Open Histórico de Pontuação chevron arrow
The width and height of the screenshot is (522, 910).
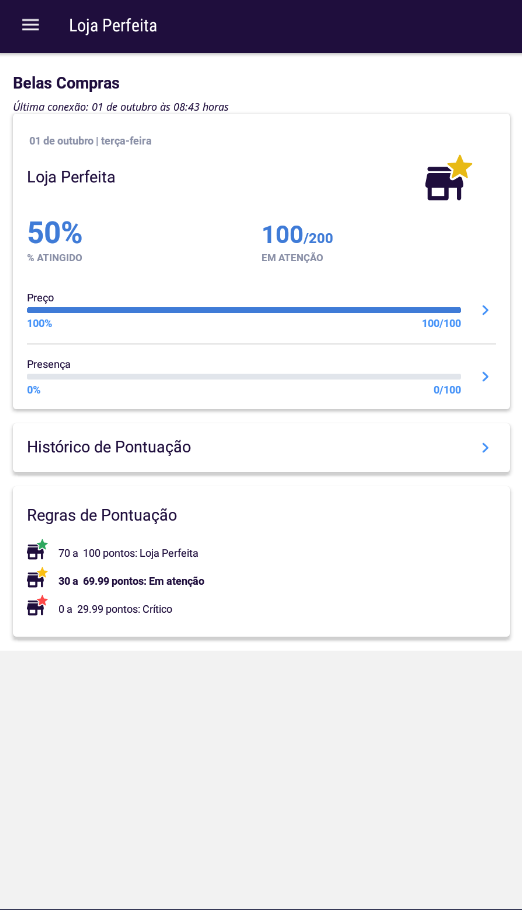point(485,447)
